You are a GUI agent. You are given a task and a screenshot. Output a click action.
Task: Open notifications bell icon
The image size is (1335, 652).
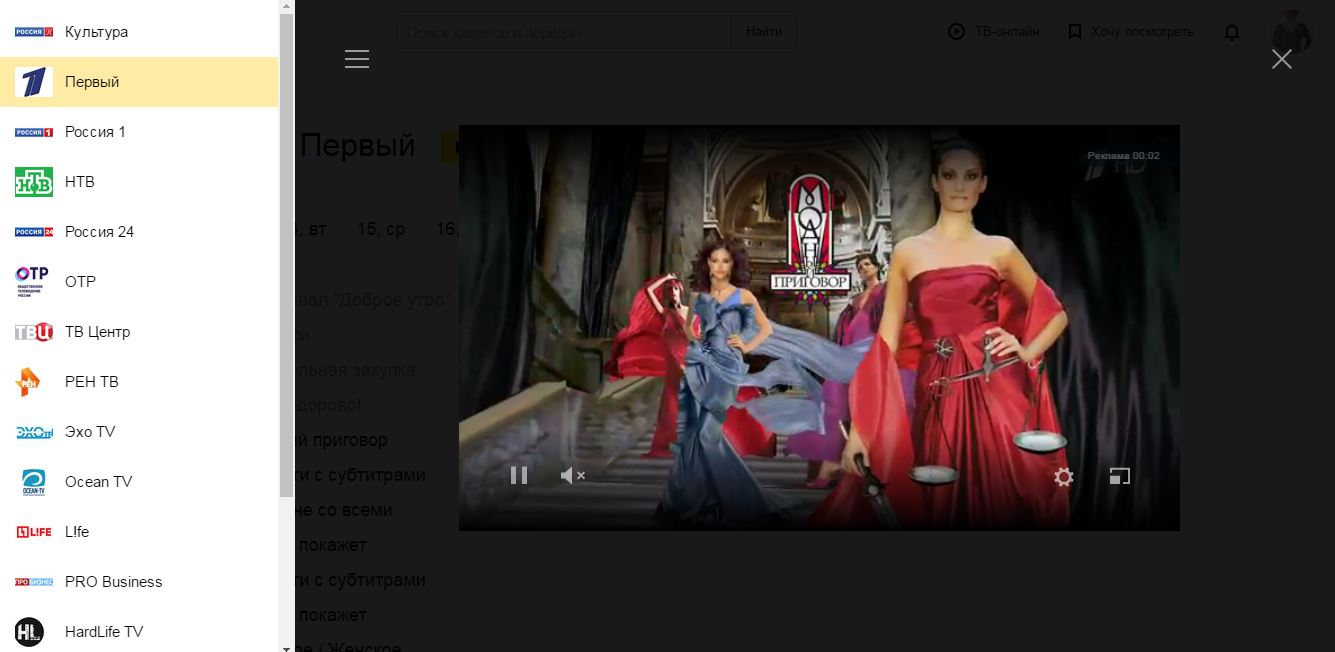click(x=1232, y=32)
